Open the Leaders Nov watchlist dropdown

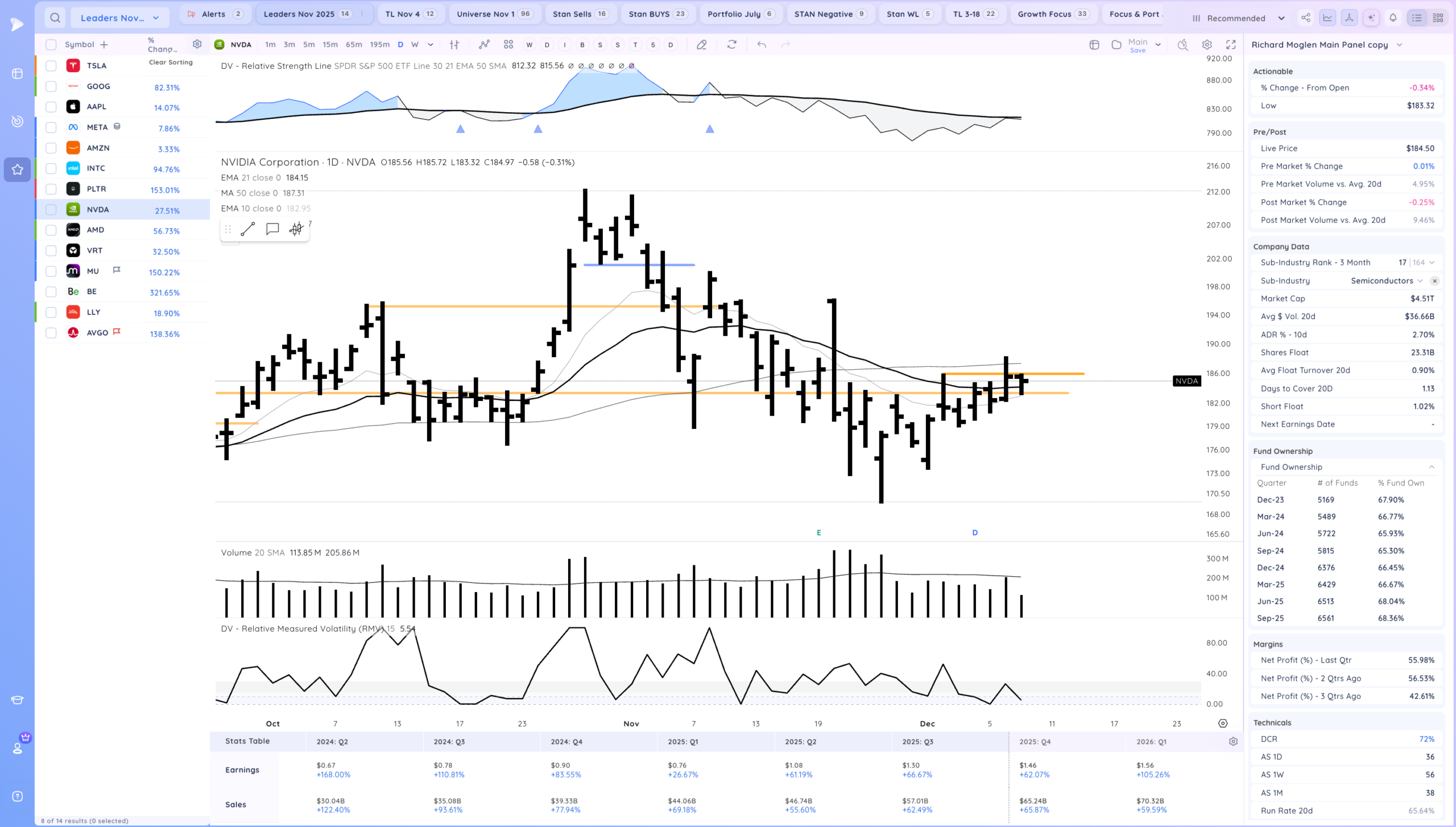119,18
